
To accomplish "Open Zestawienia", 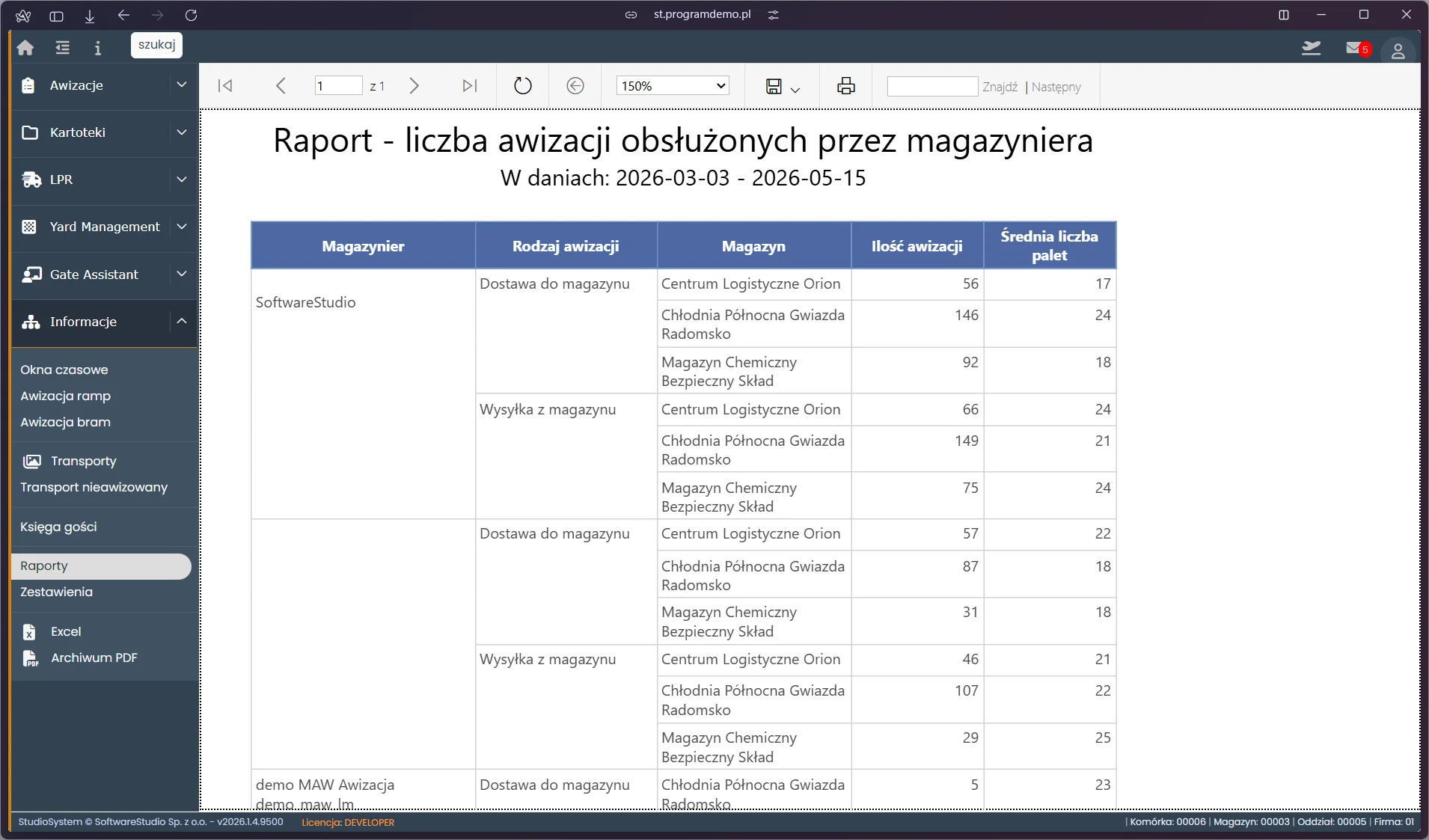I will click(x=57, y=592).
